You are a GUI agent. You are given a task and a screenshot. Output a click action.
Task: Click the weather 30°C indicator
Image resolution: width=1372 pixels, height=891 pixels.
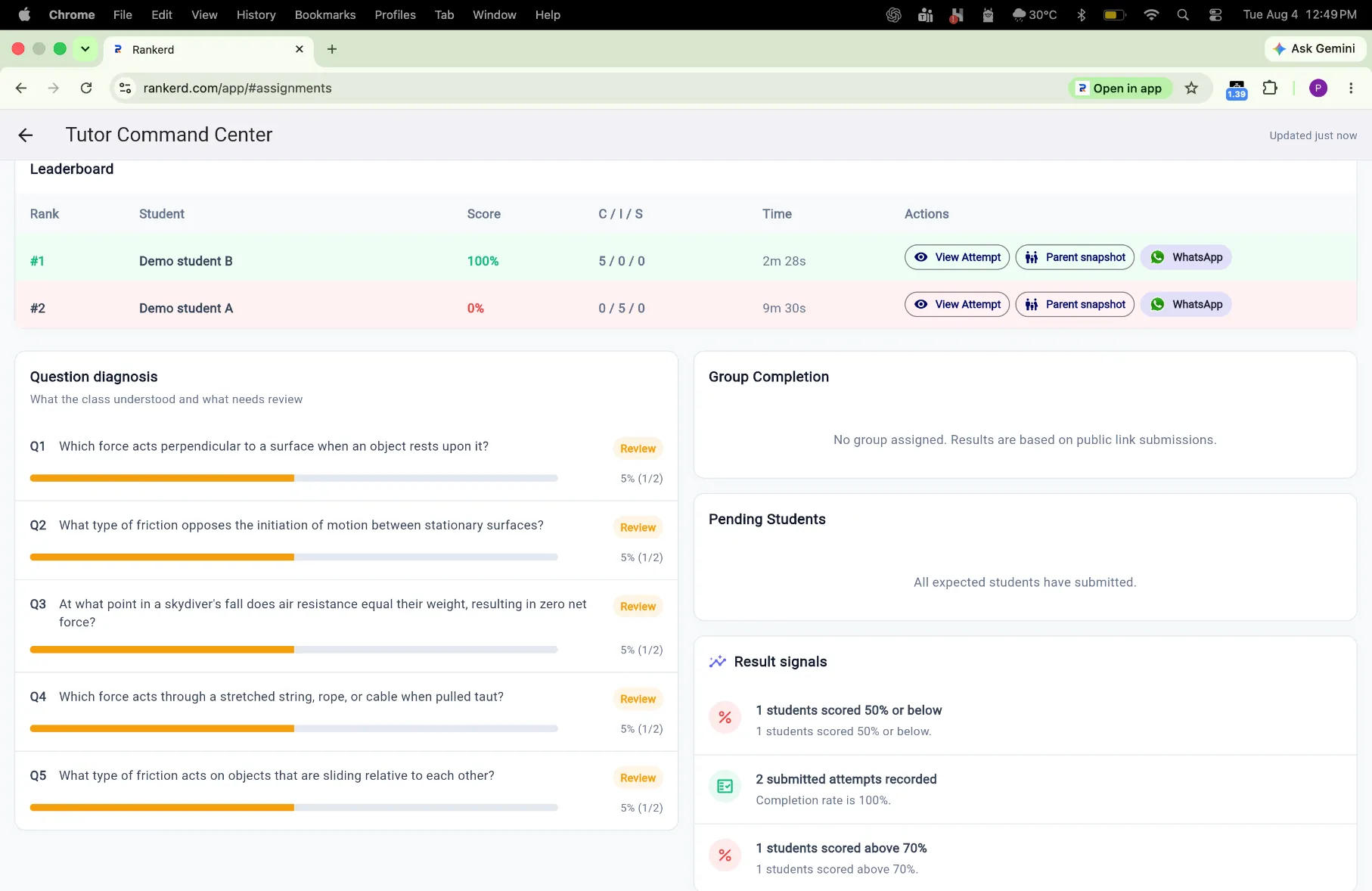coord(1034,14)
